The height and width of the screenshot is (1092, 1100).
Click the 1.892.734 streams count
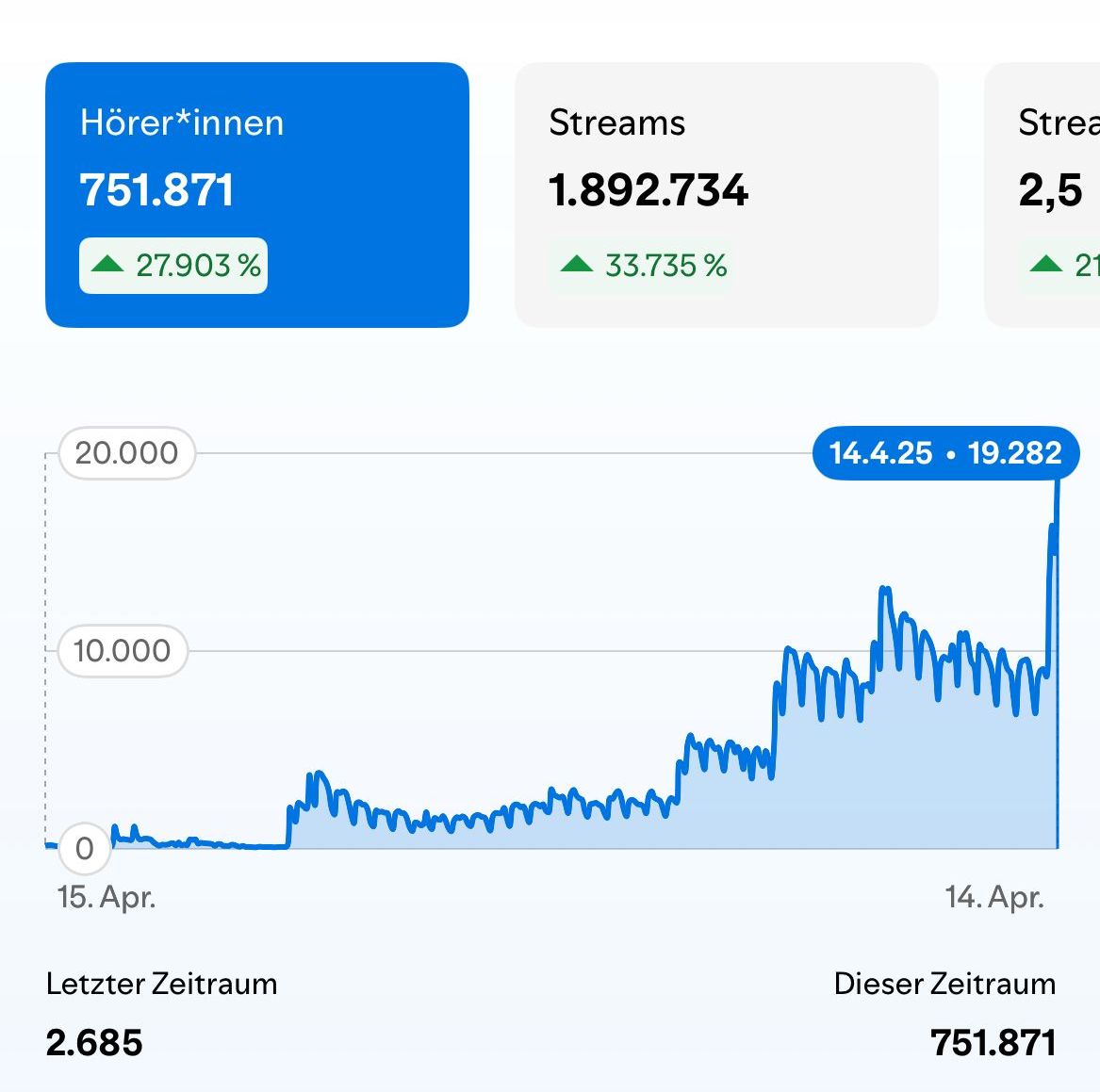tap(649, 190)
